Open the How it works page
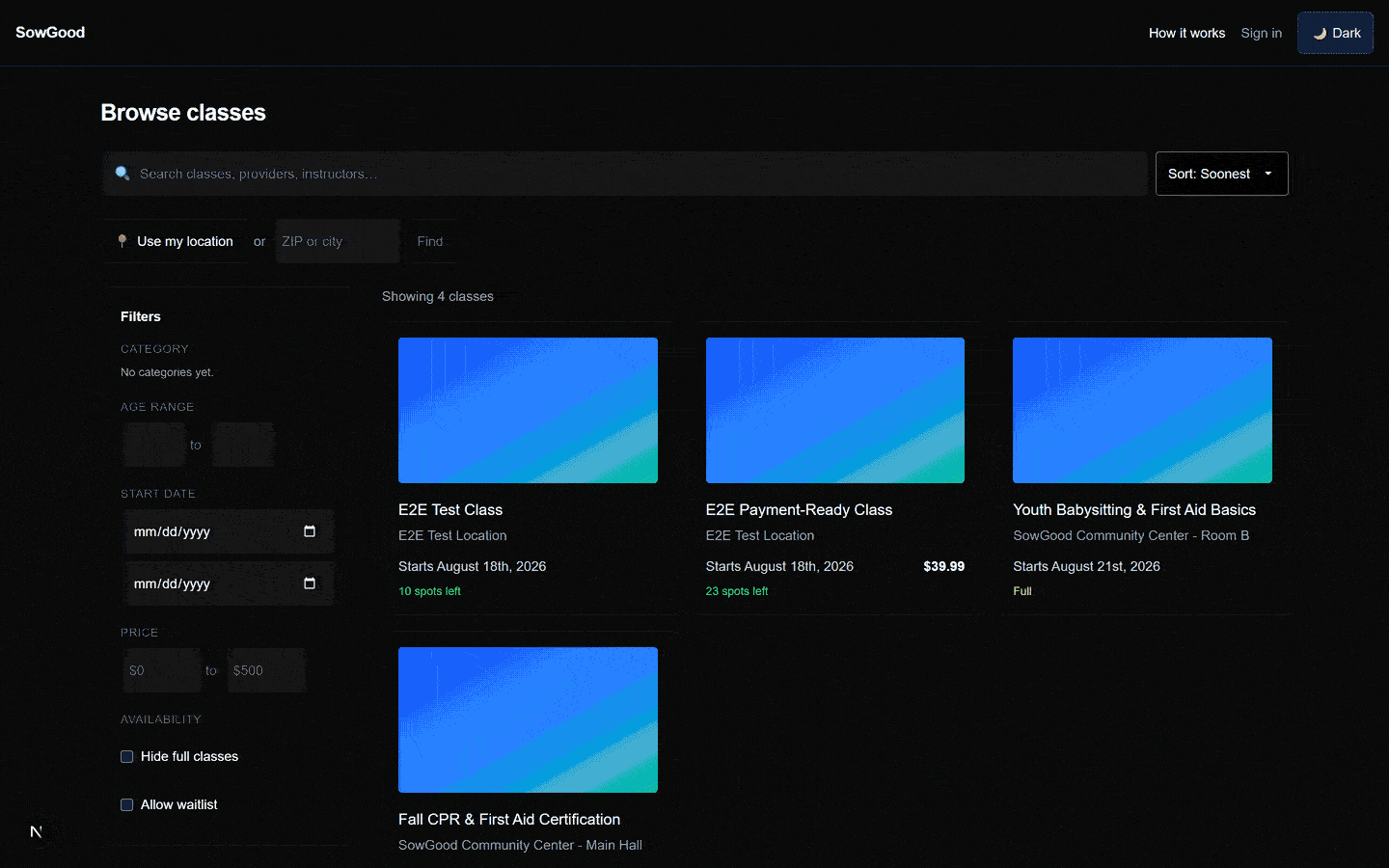The image size is (1389, 868). 1186,33
